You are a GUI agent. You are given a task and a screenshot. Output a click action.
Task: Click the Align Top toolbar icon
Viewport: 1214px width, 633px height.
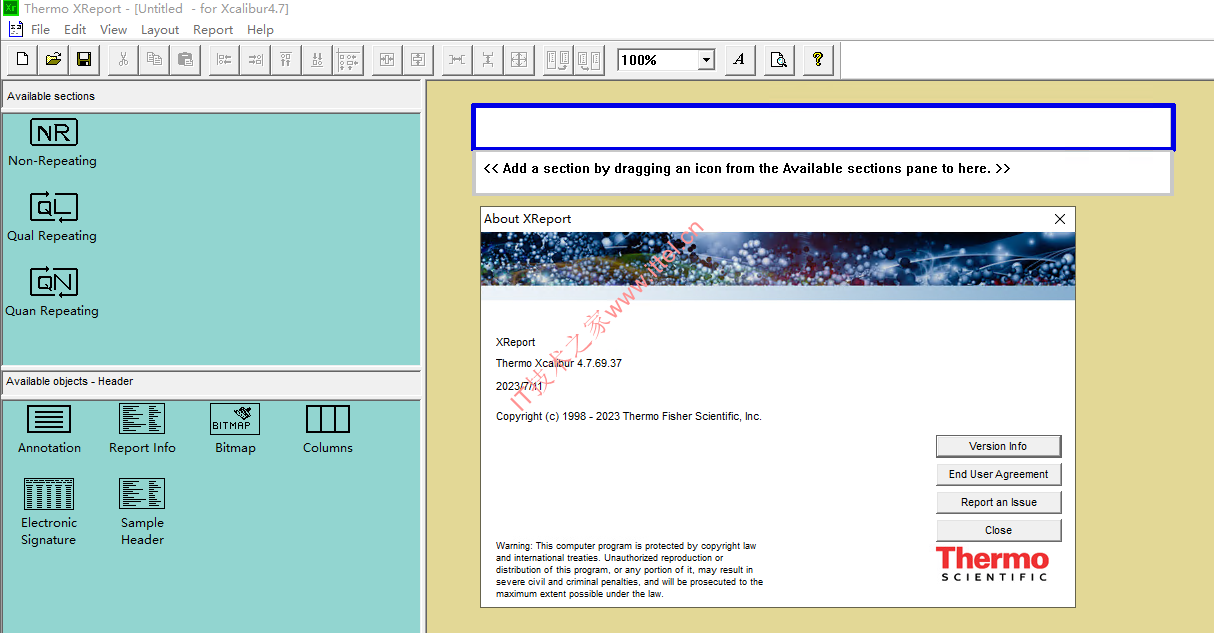(286, 60)
